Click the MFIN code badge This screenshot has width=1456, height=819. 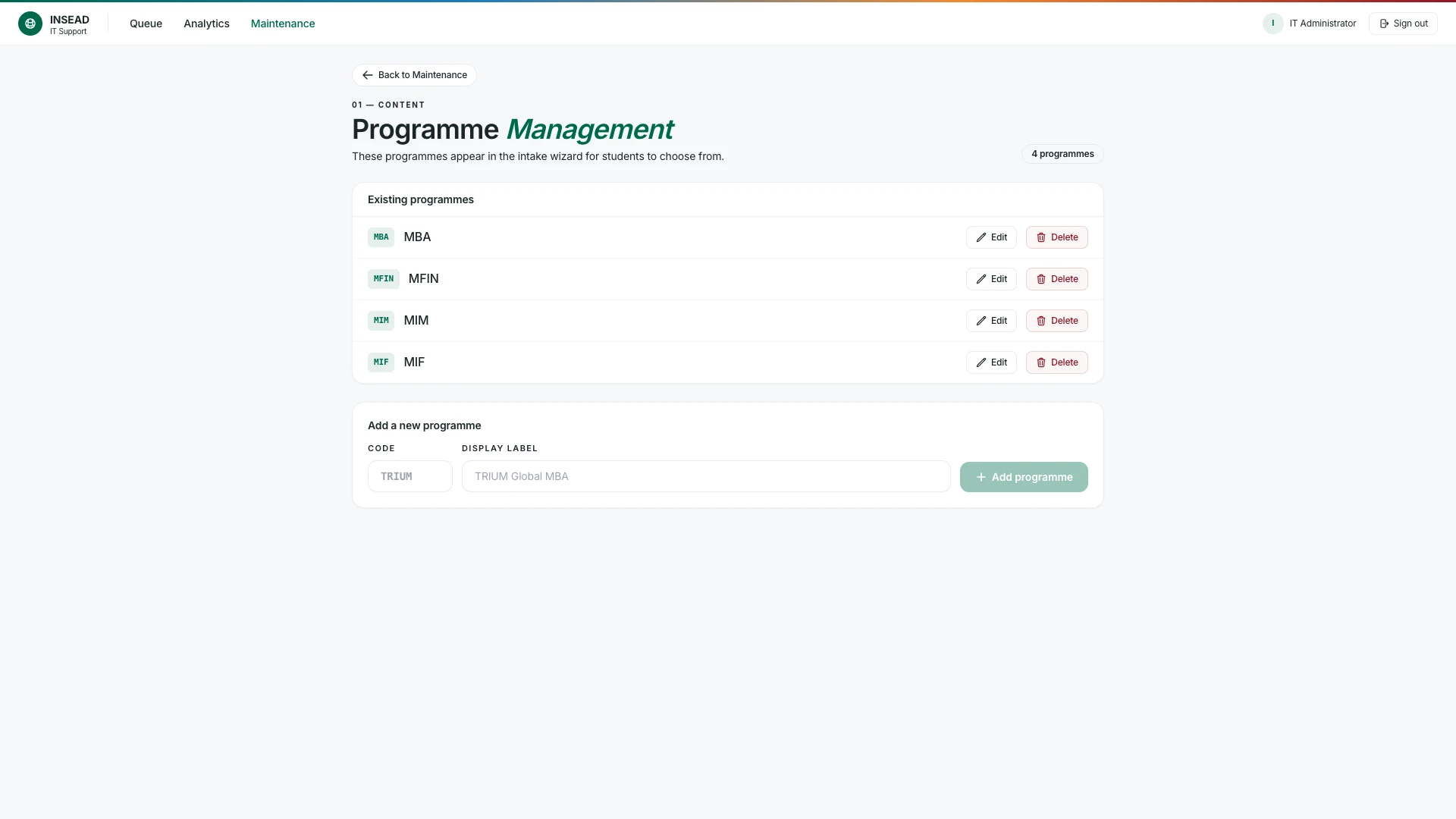(384, 279)
